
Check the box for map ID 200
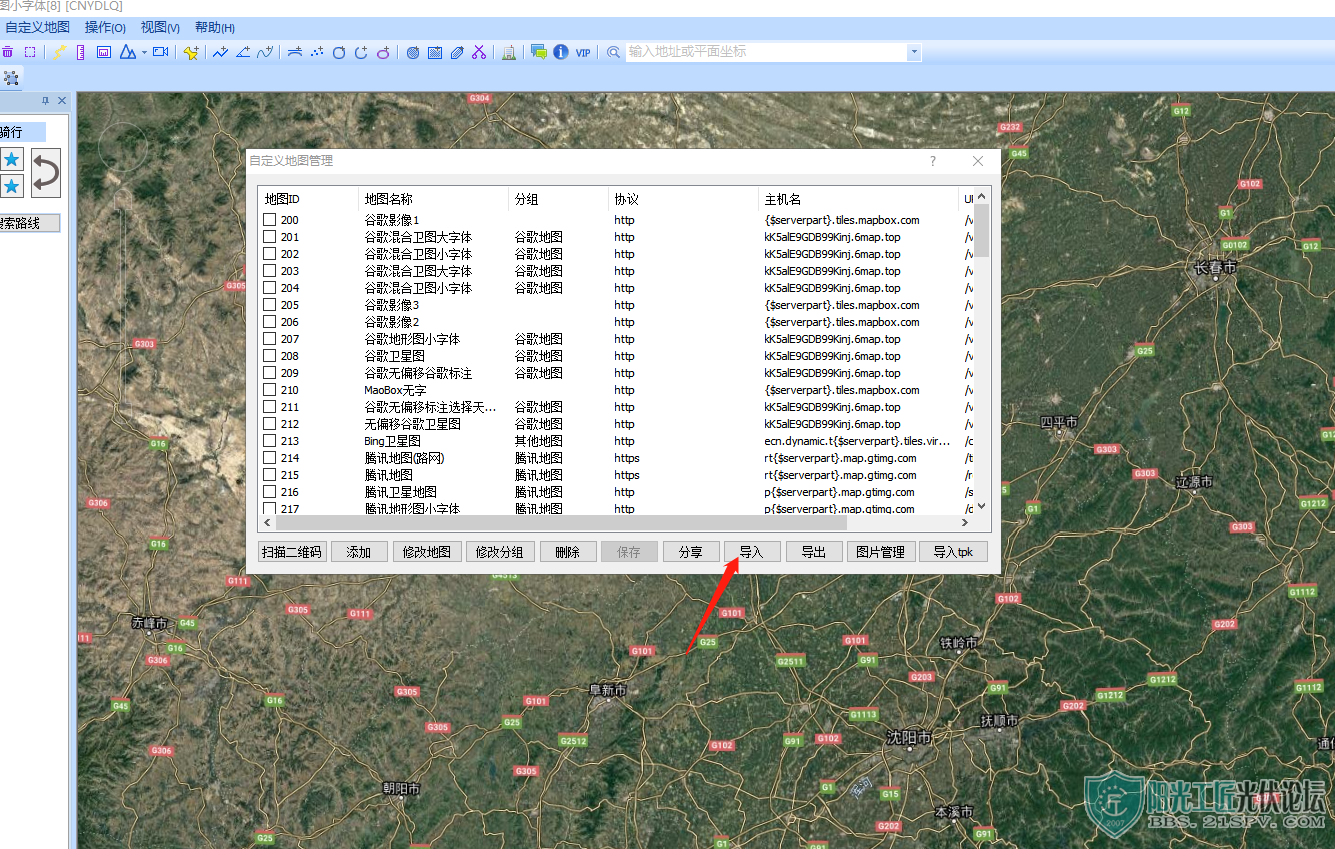click(x=270, y=220)
